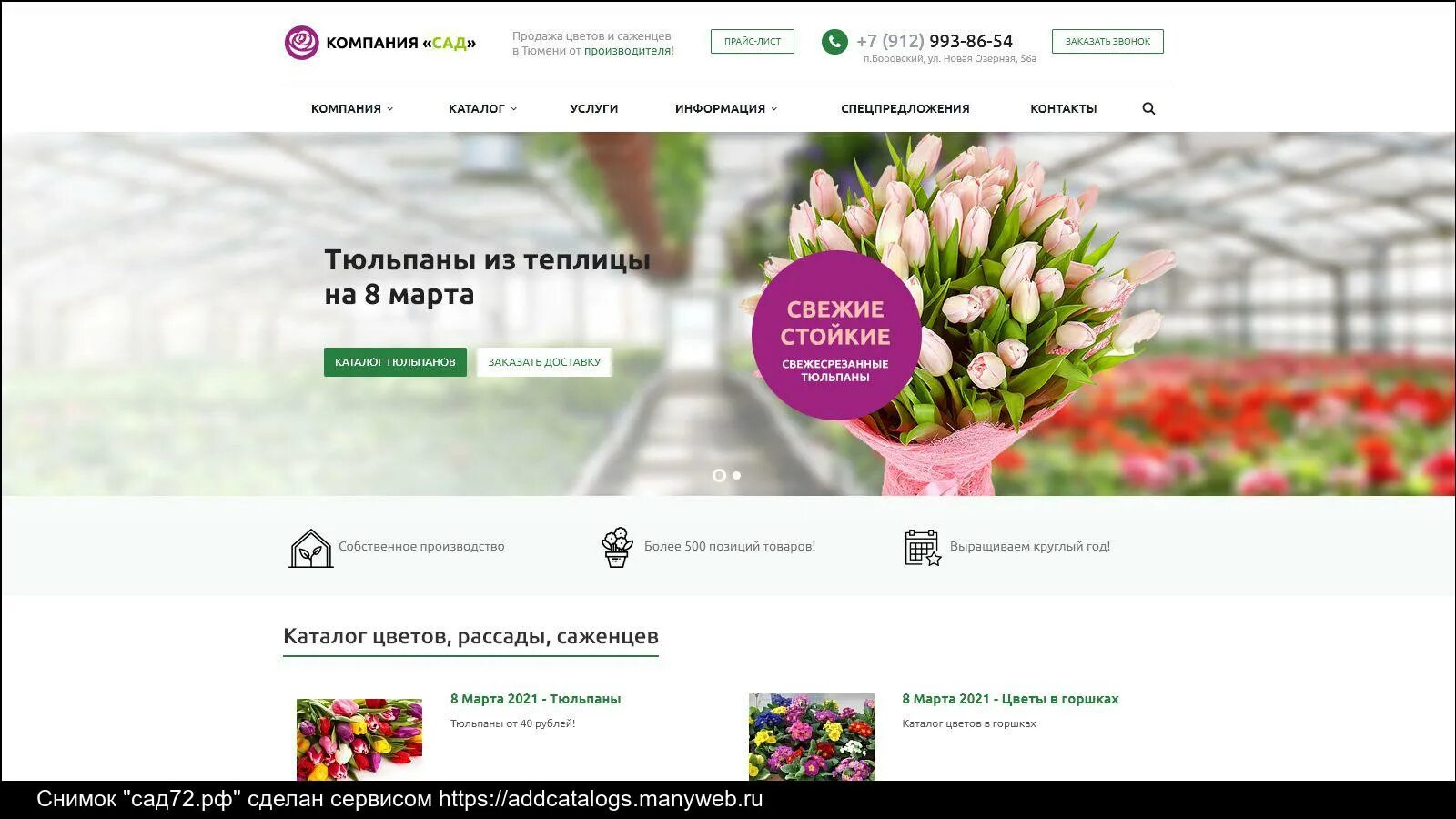This screenshot has height=819, width=1456.
Task: Click the calendar year-round growing icon
Action: [923, 548]
